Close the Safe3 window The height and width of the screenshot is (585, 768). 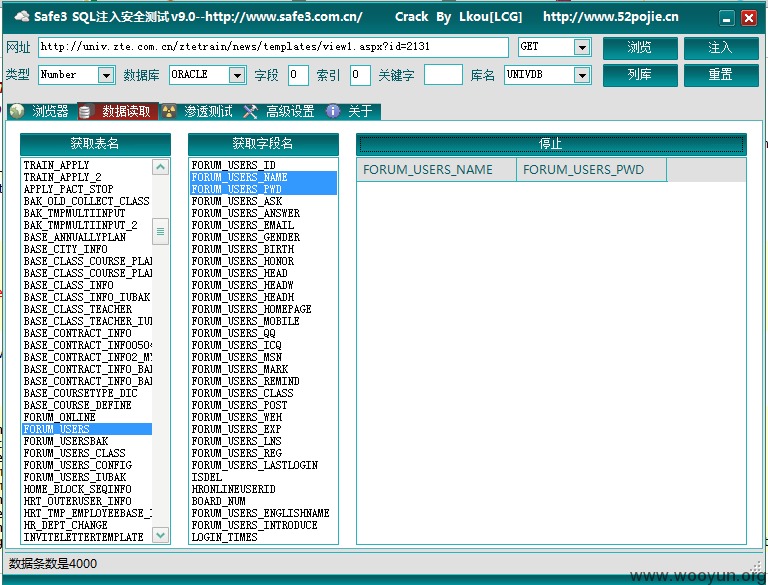[x=748, y=18]
